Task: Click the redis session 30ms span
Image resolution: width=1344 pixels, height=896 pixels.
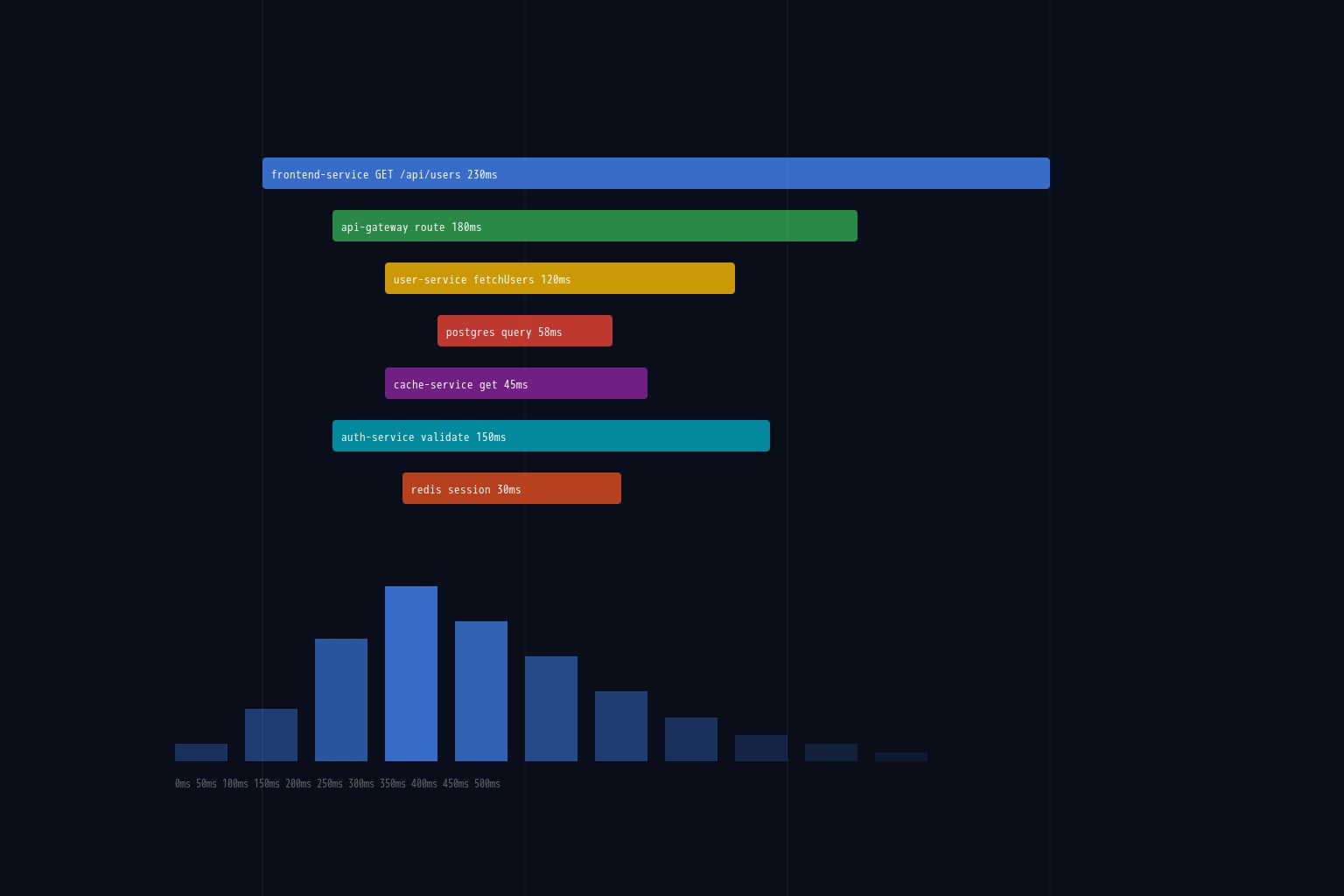Action: point(512,488)
